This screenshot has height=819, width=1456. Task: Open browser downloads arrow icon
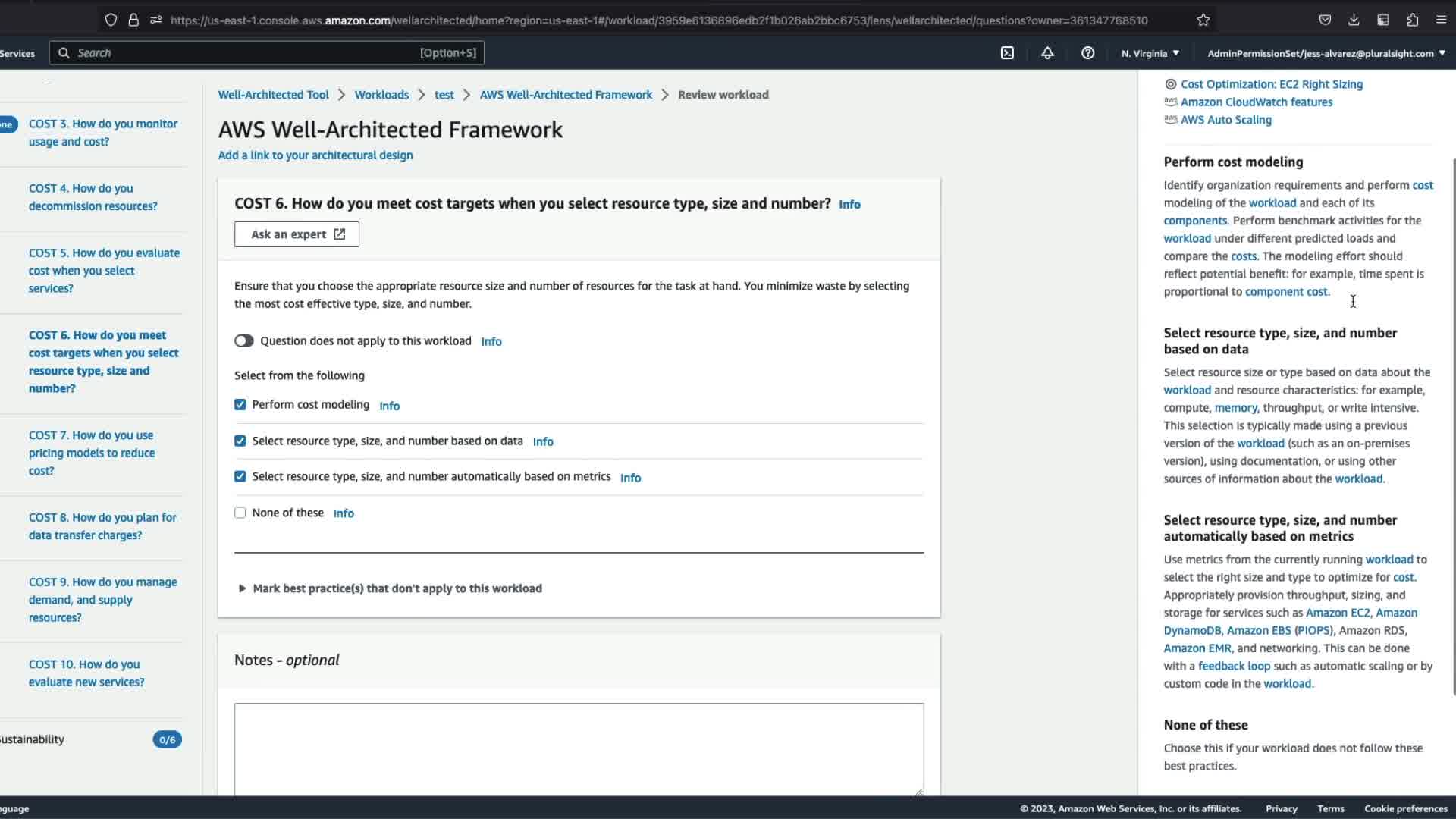[1354, 20]
